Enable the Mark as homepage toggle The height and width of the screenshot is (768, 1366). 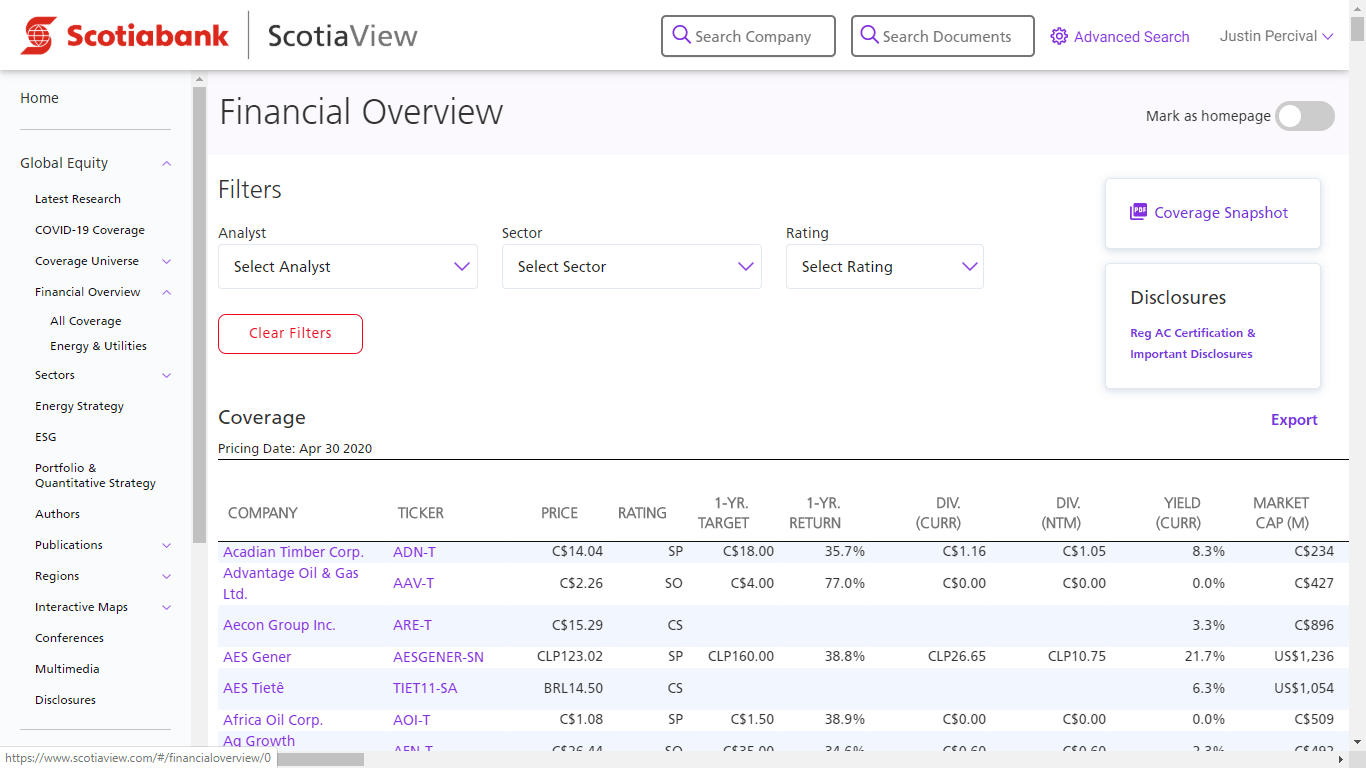click(1303, 116)
